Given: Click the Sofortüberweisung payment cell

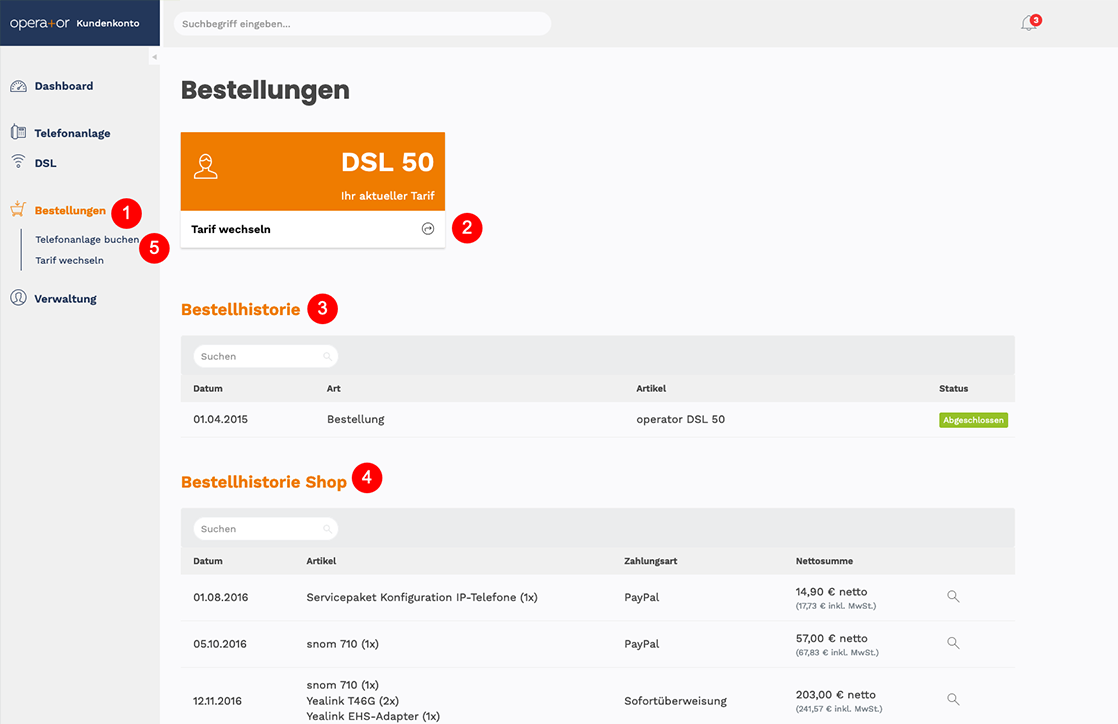Looking at the screenshot, I should 675,701.
